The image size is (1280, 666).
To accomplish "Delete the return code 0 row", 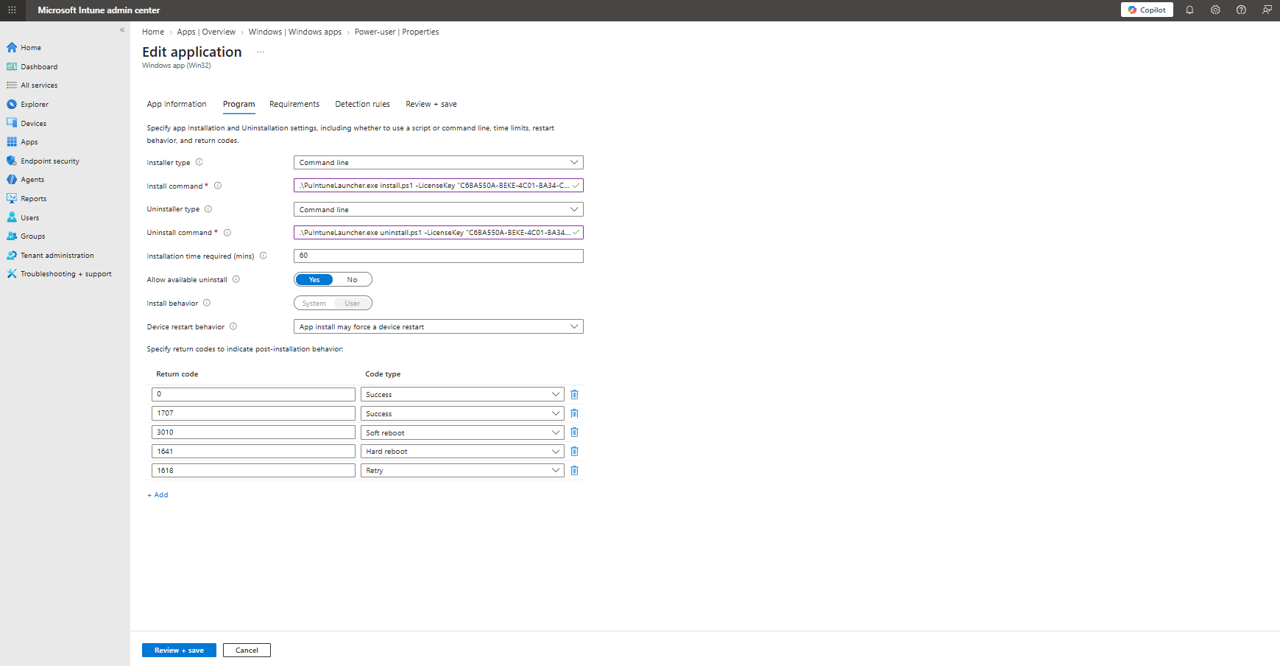I will pos(574,394).
